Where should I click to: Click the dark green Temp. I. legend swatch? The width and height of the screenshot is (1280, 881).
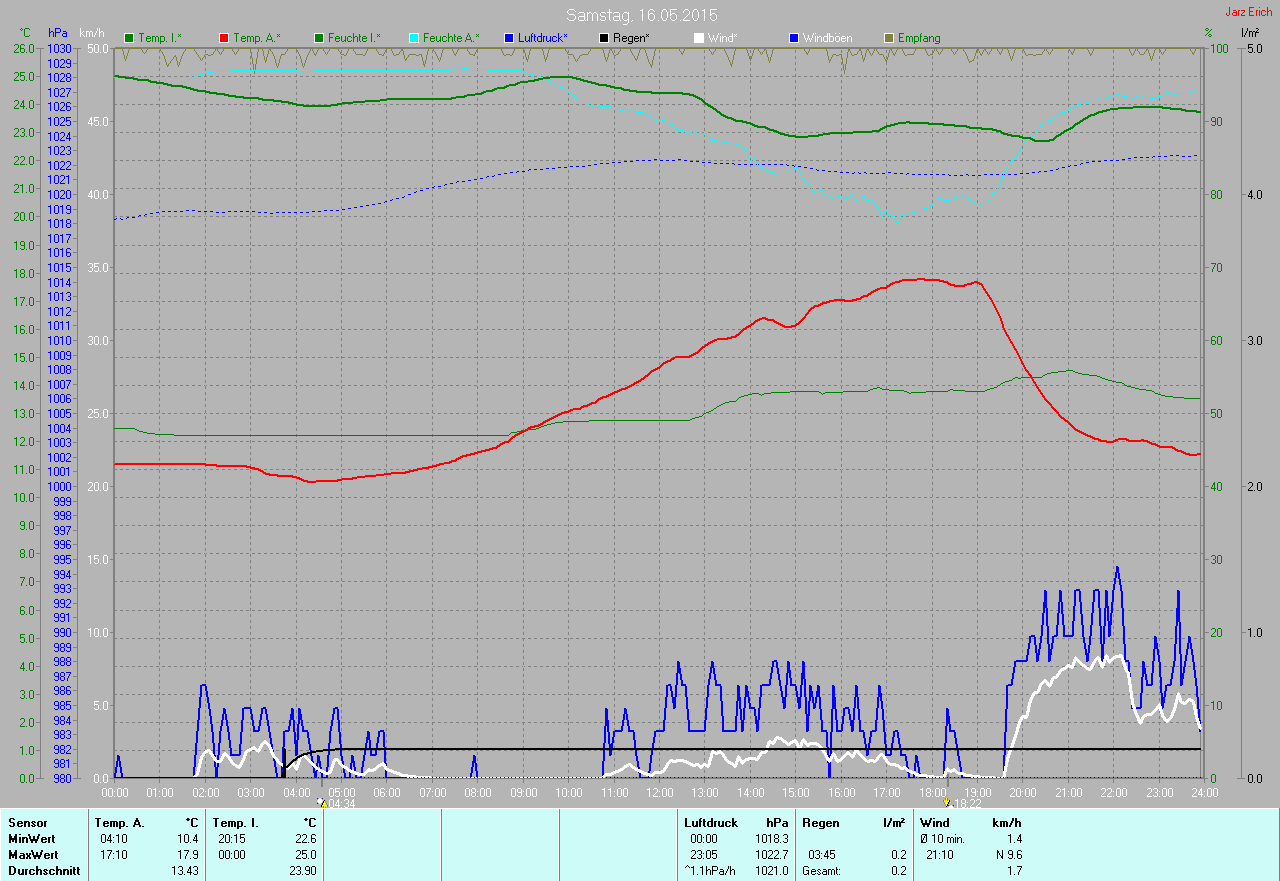click(129, 38)
